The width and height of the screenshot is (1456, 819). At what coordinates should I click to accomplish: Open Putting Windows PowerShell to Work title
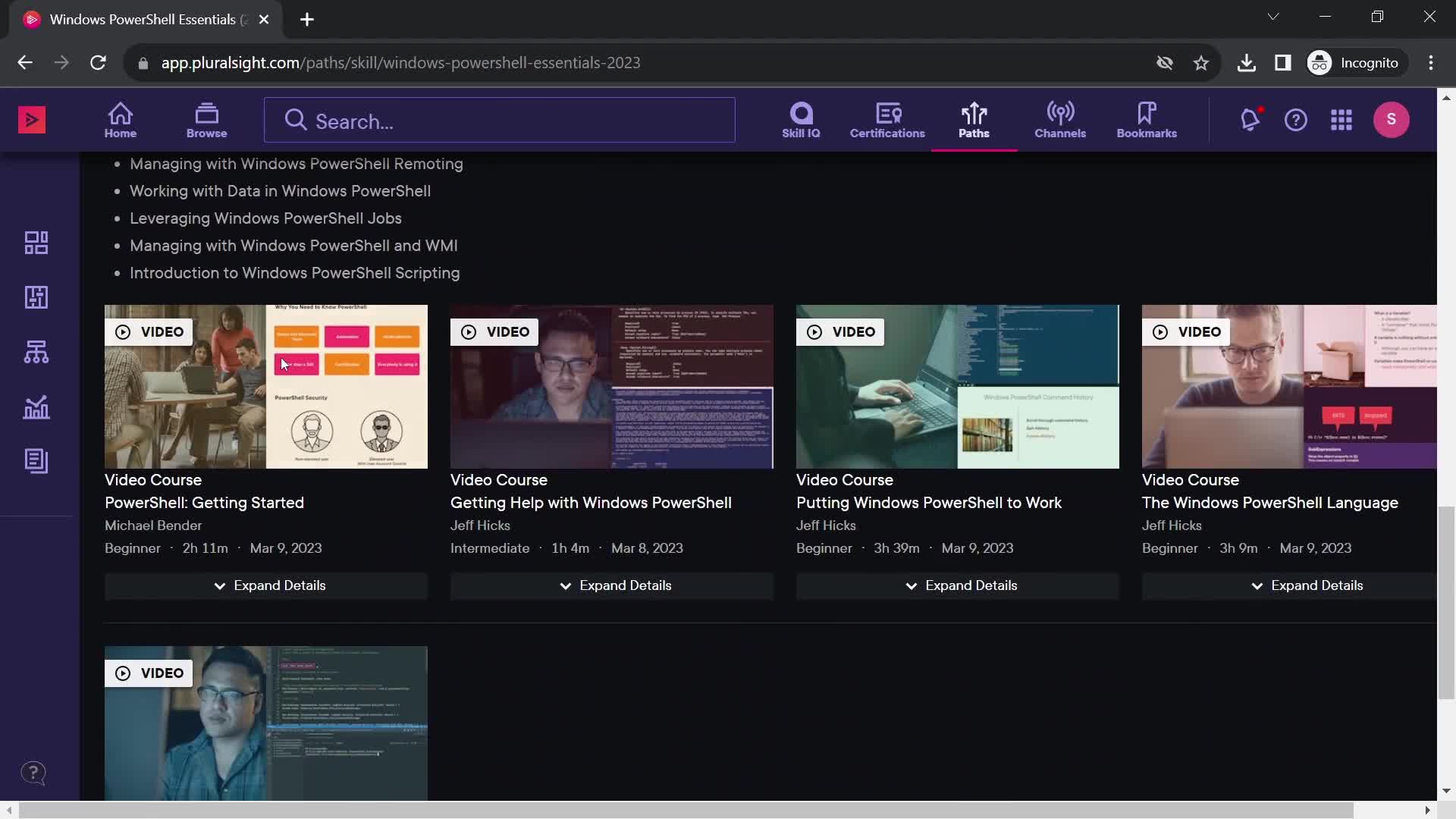(x=929, y=503)
